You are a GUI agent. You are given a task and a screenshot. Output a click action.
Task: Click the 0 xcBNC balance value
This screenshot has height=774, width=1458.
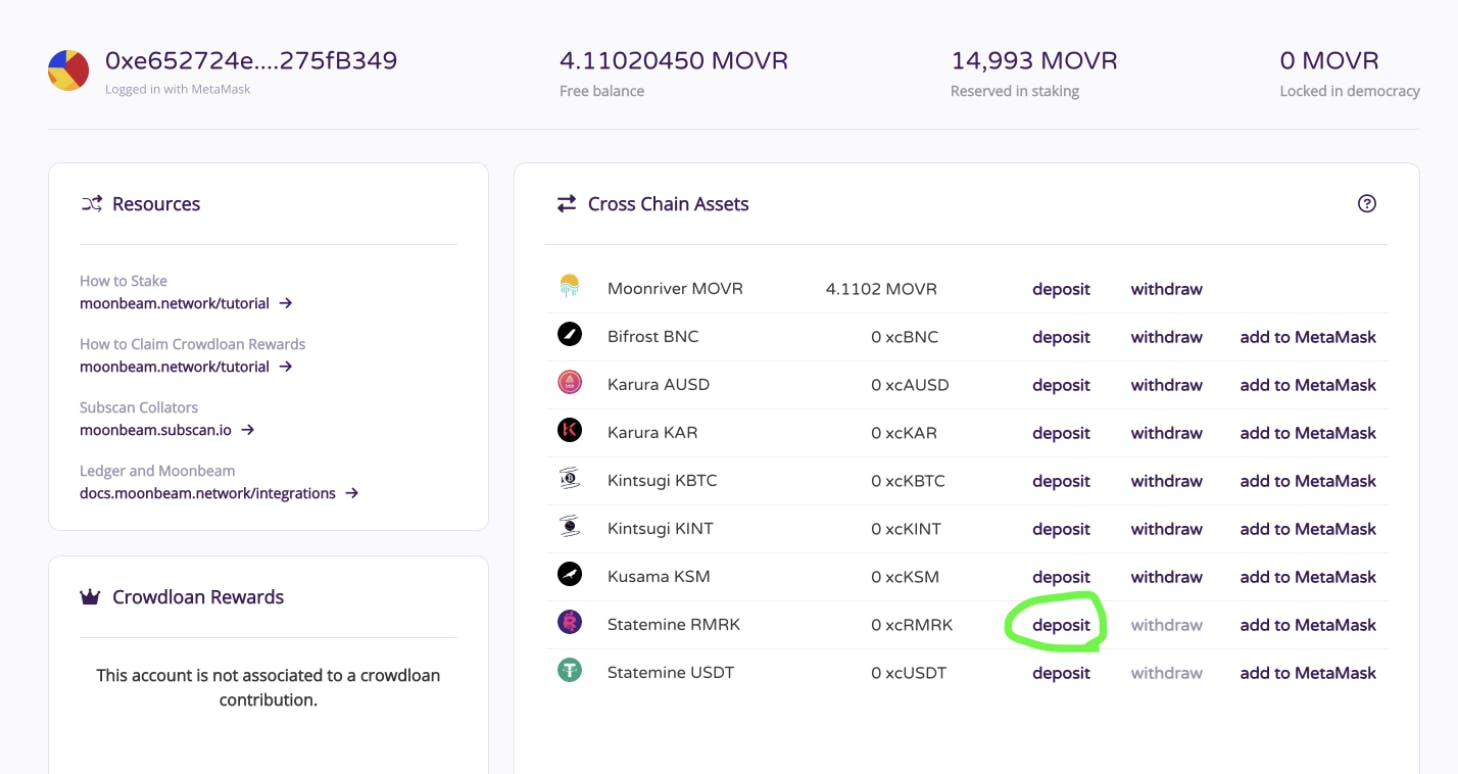905,337
